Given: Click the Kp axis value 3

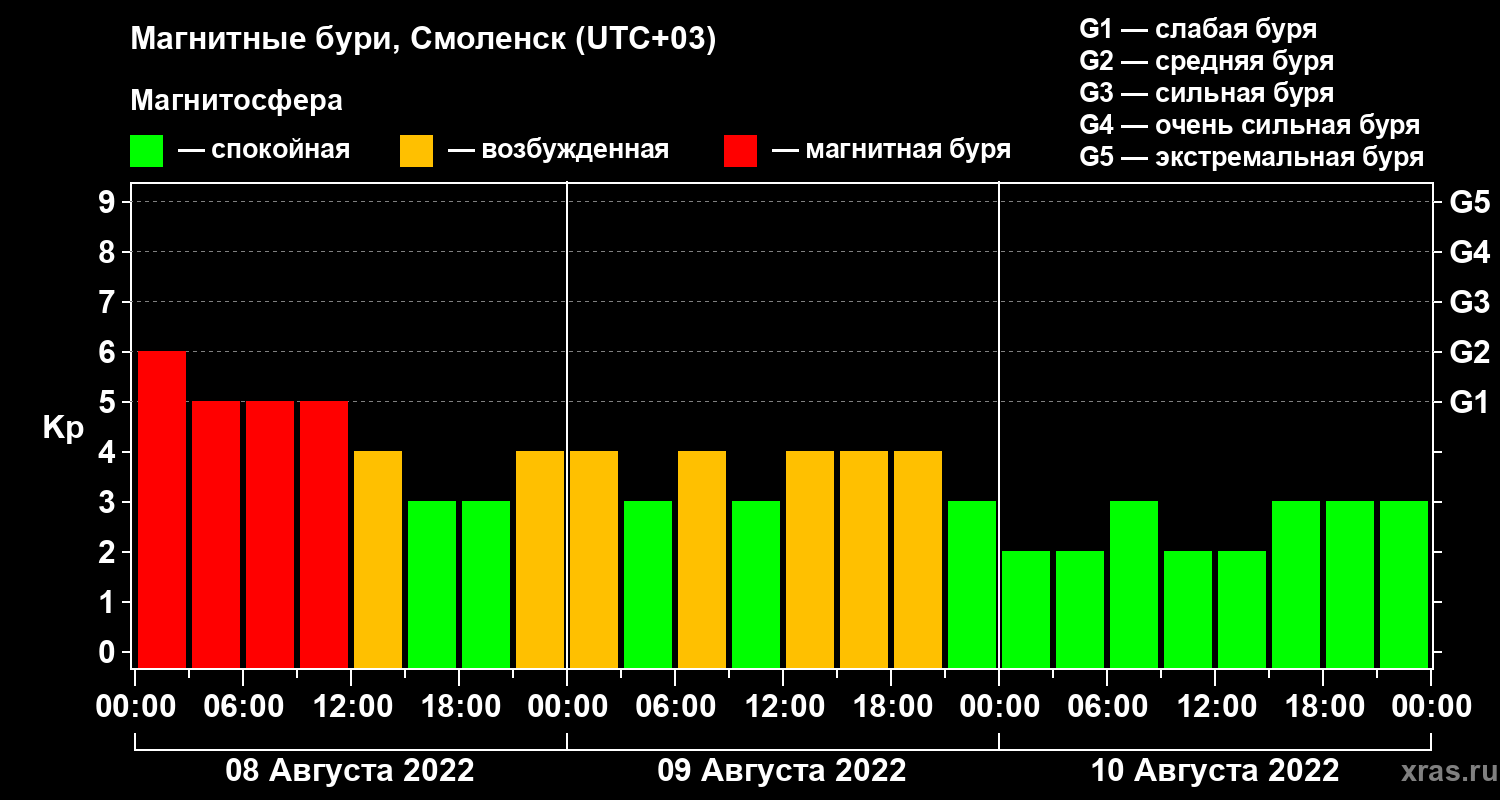Looking at the screenshot, I should (x=109, y=503).
